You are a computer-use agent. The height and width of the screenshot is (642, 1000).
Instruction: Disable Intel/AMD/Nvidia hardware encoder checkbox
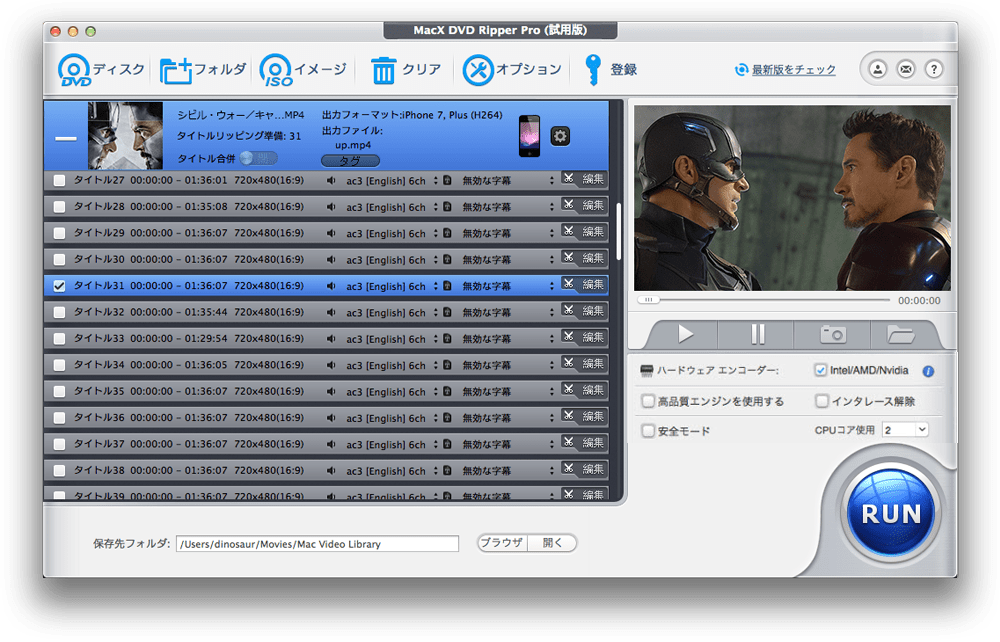coord(821,370)
